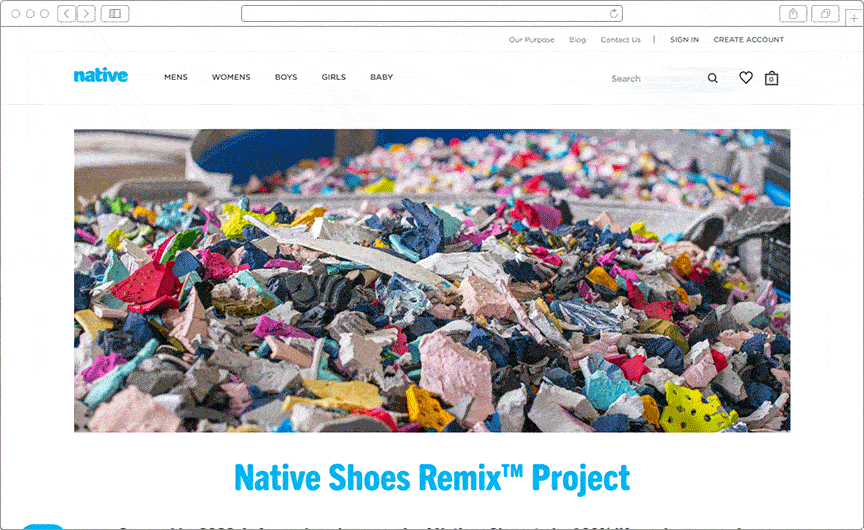Open the BABY menu

[x=381, y=77]
